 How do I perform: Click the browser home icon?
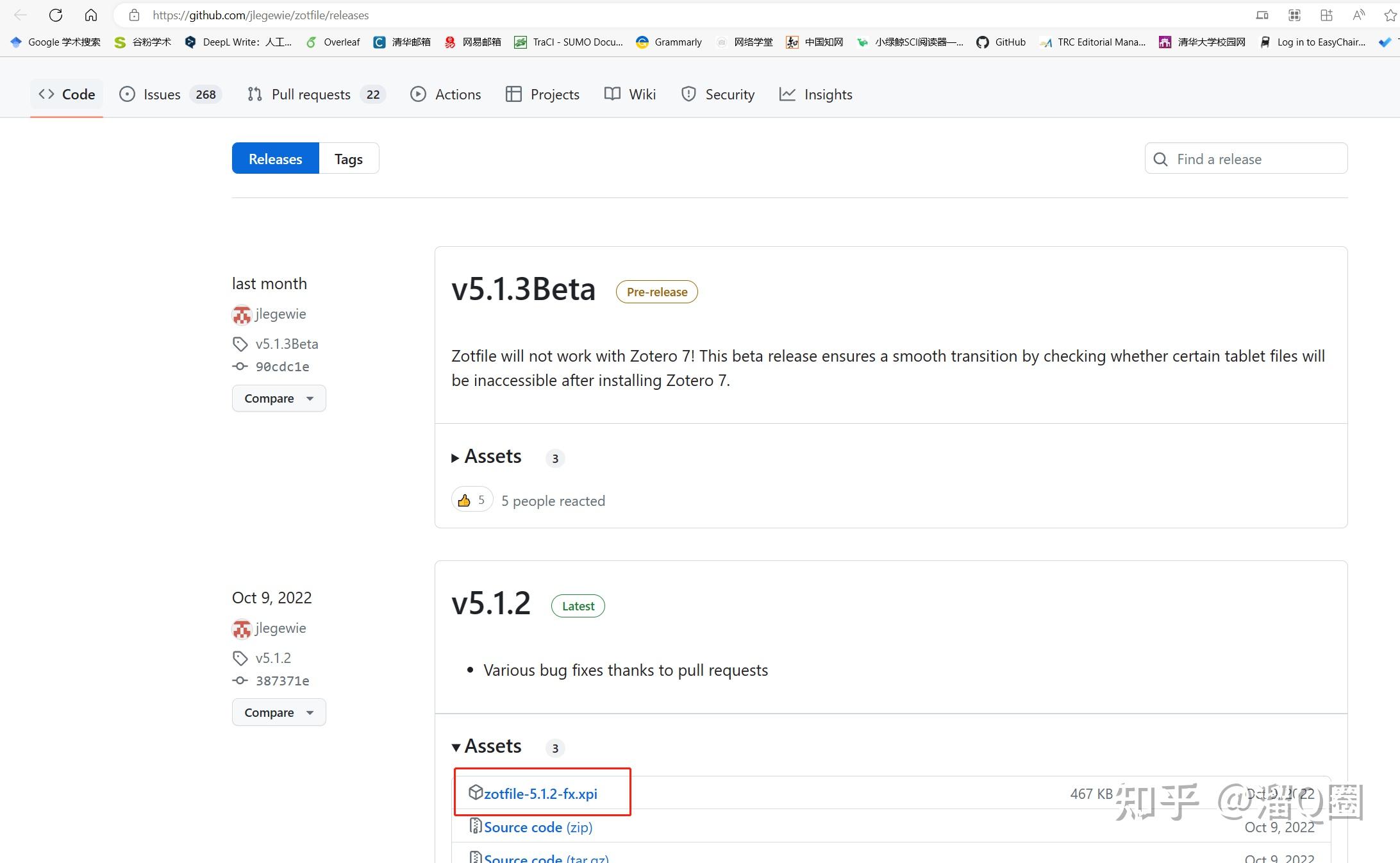pos(91,15)
